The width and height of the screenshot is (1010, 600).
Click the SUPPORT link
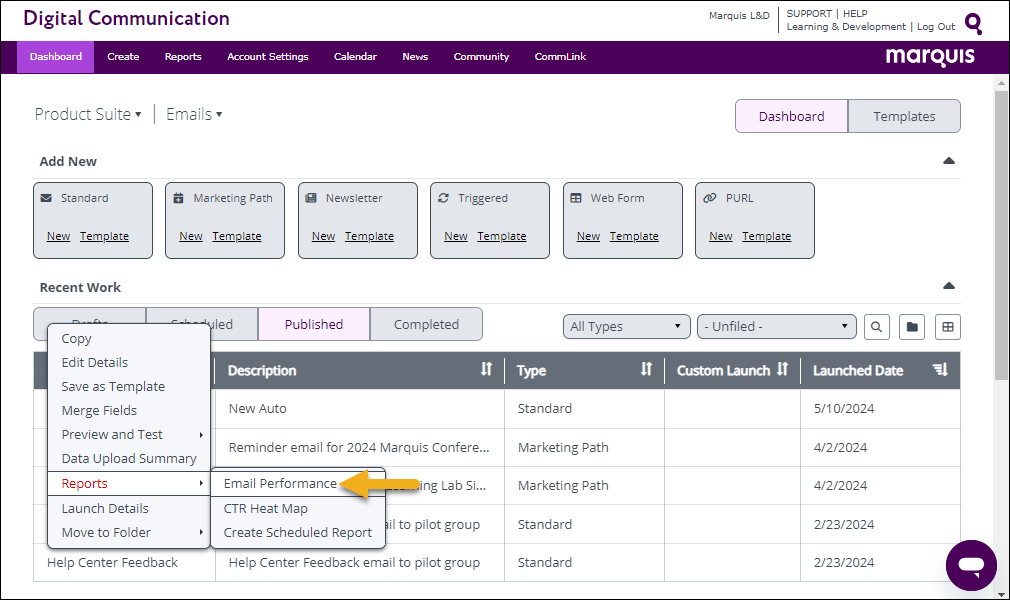click(809, 14)
